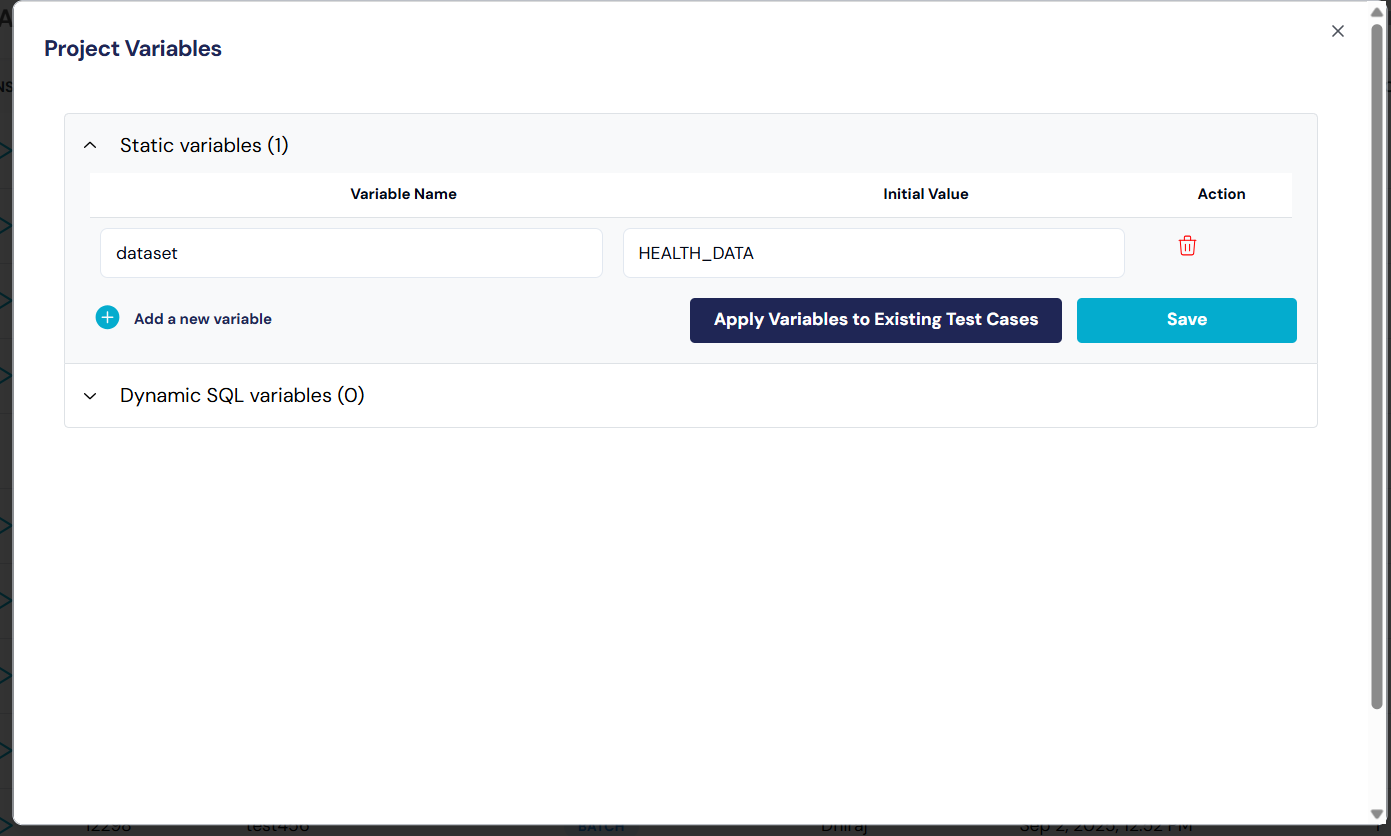Click Apply Variables to Existing Test Cases
Screen dimensions: 1391x836
click(875, 320)
